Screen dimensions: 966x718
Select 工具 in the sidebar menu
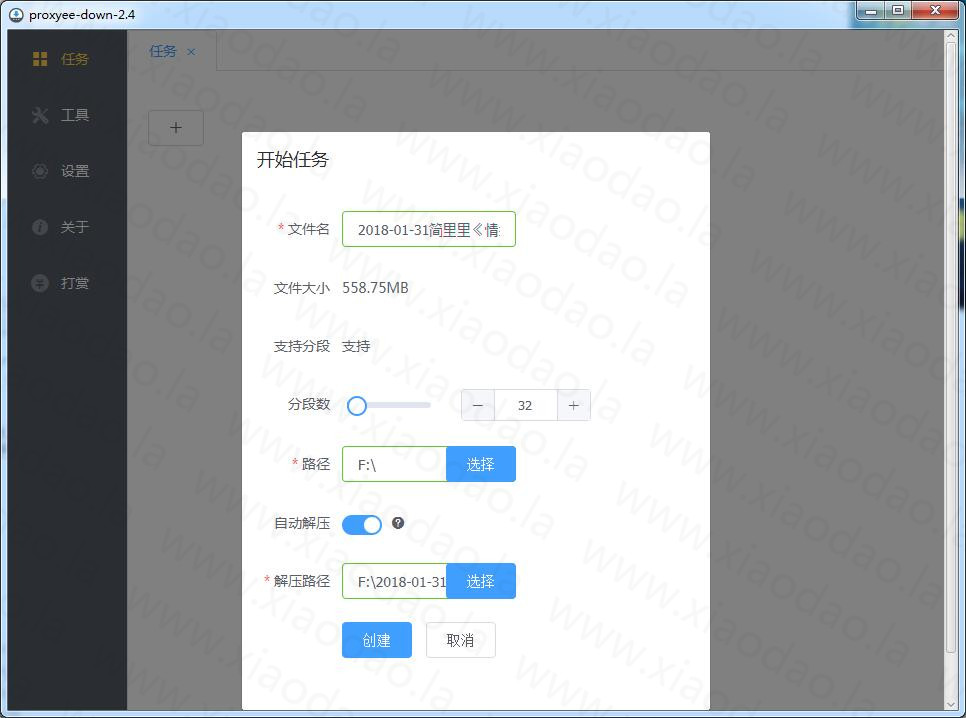click(x=65, y=115)
